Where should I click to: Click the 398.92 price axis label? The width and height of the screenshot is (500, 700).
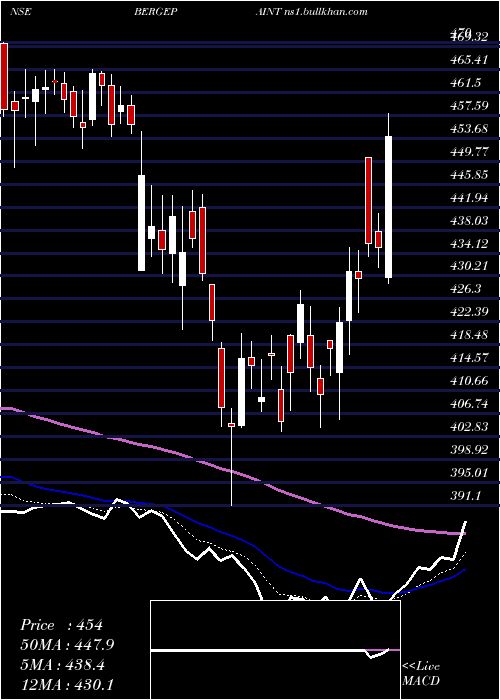(x=469, y=450)
